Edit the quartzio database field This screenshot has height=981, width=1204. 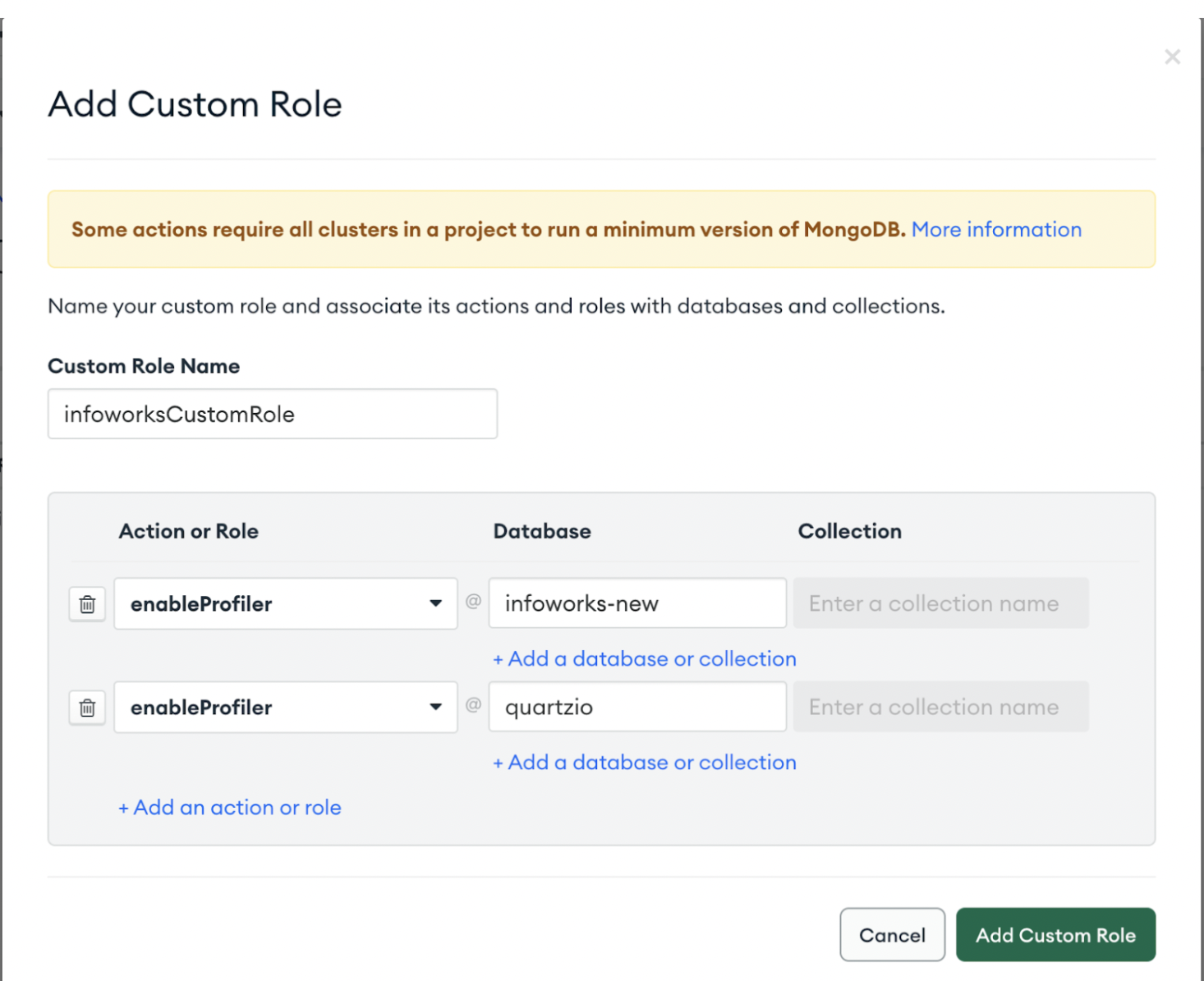(636, 708)
